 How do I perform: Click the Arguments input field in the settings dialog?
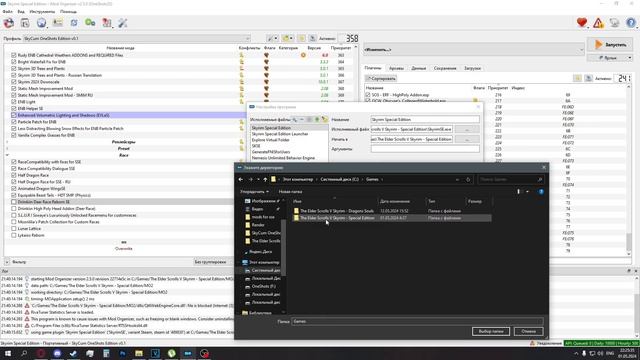pyautogui.click(x=425, y=149)
